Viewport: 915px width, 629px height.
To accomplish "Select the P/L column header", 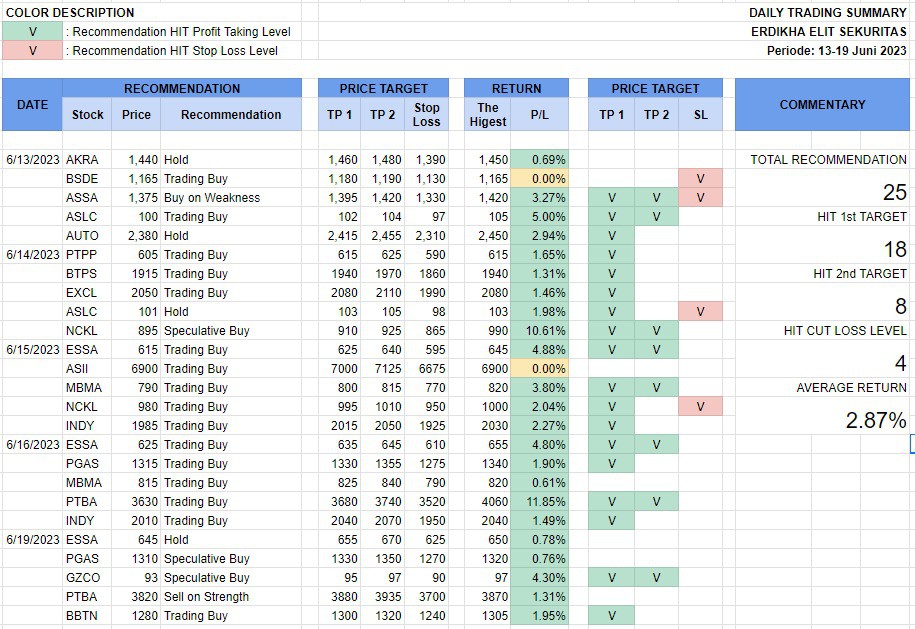I will click(539, 115).
